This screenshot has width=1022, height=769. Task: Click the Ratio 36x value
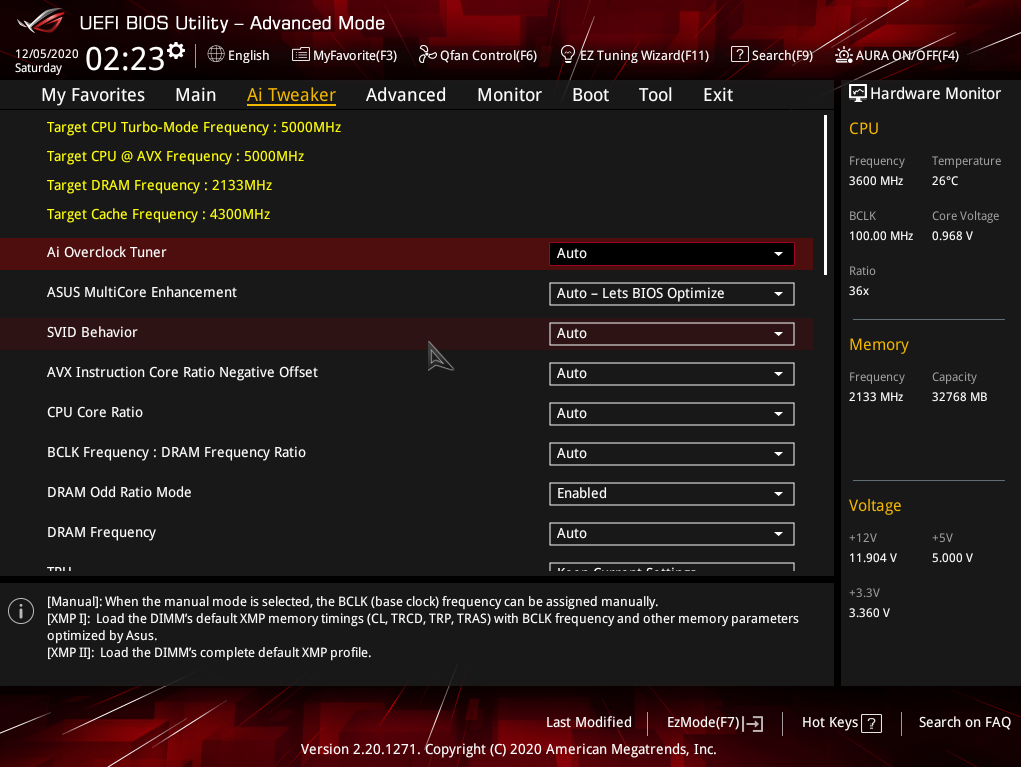858,291
